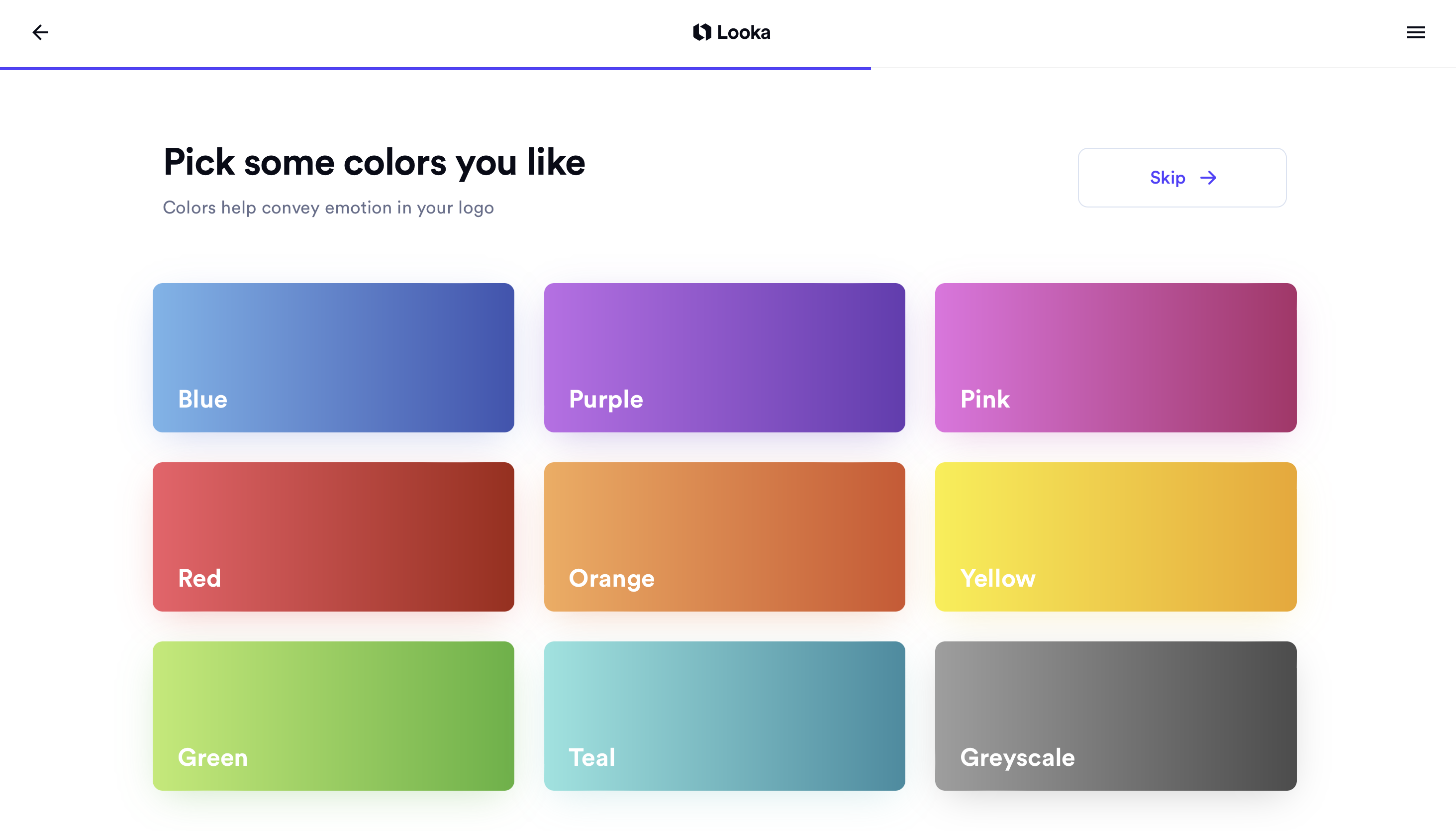The height and width of the screenshot is (831, 1456).
Task: Click the 'Greyscale' label text
Action: pos(1017,757)
